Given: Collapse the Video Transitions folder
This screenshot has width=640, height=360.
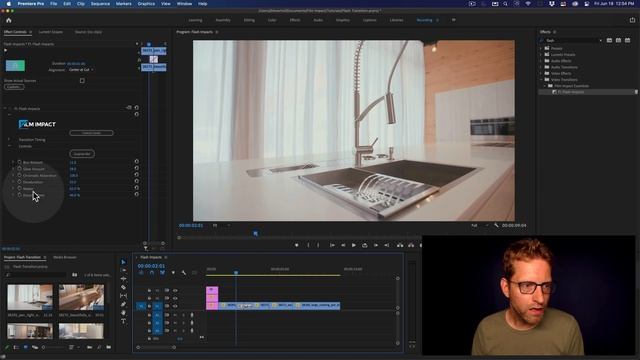Looking at the screenshot, I should (542, 80).
